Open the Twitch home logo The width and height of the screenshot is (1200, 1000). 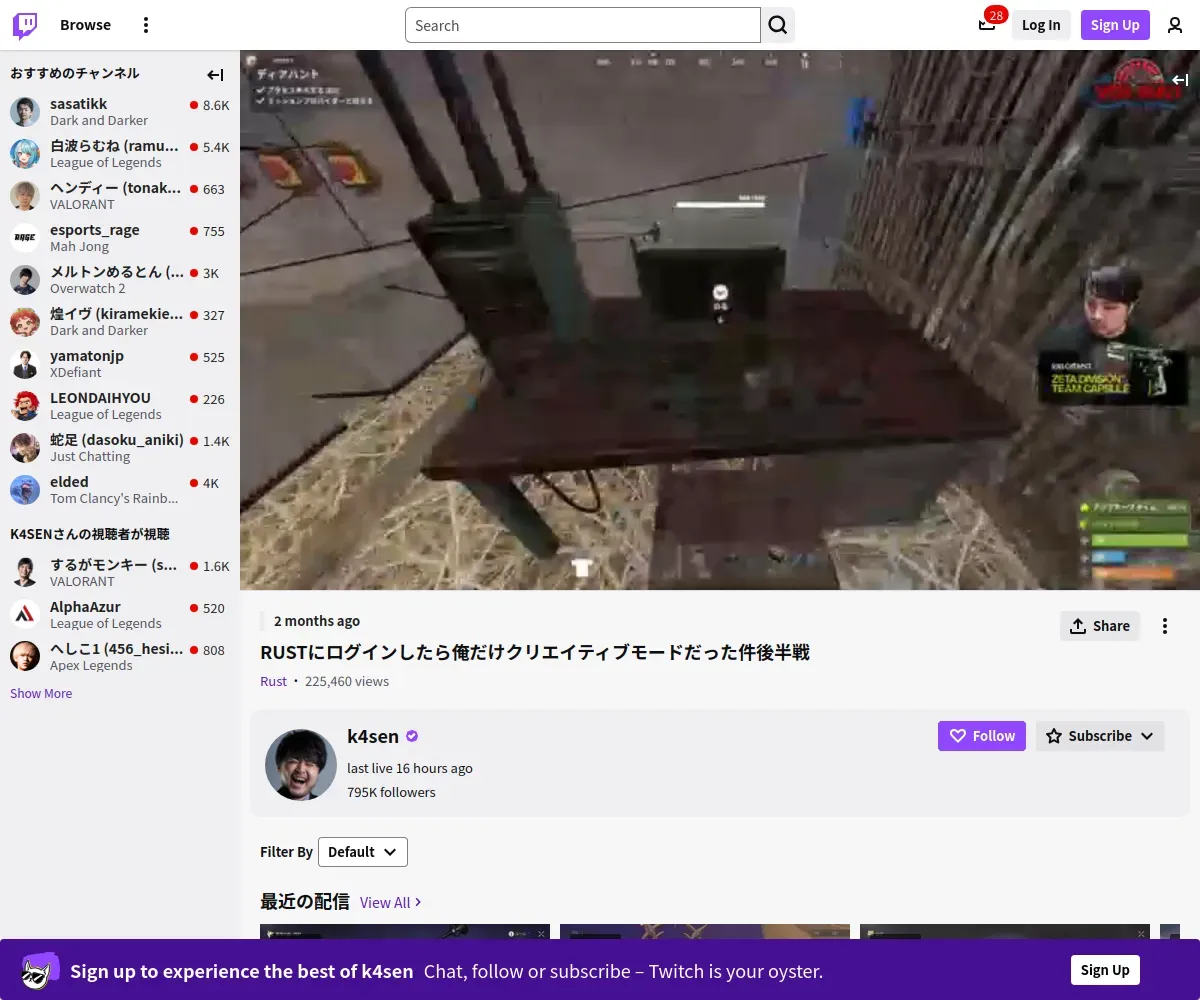click(25, 25)
